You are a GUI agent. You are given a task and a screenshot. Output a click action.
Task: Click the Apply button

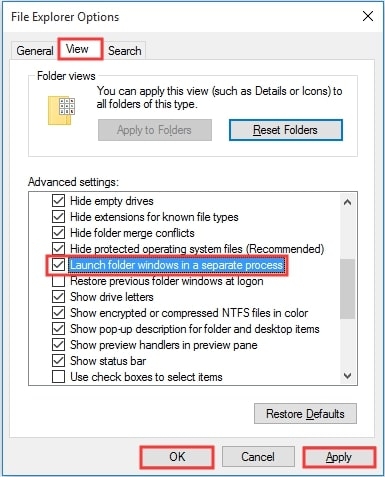pos(339,457)
